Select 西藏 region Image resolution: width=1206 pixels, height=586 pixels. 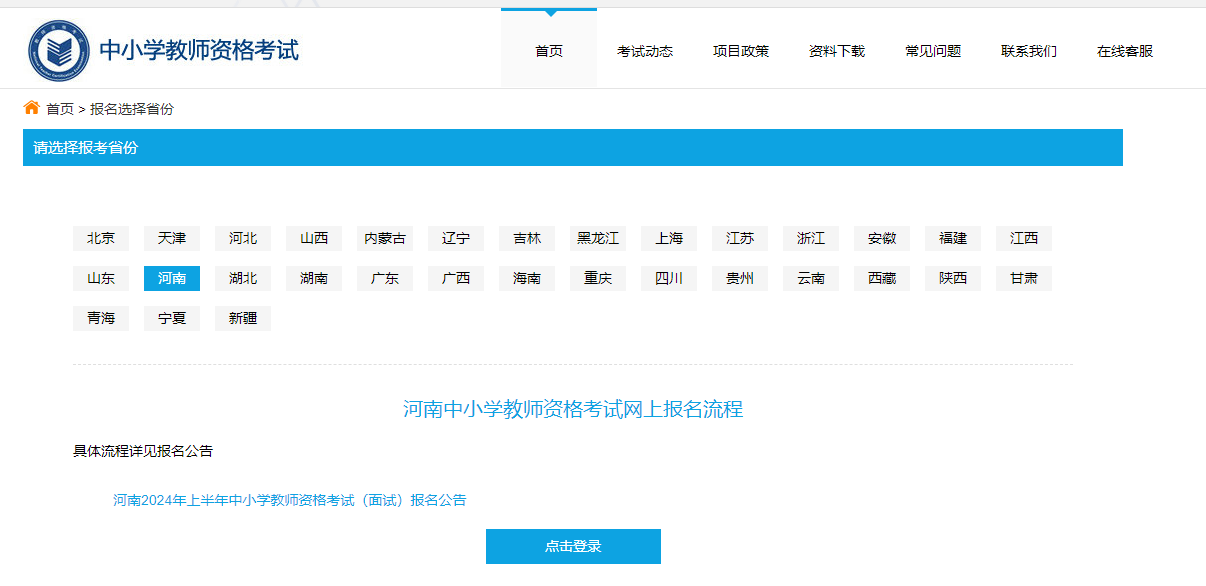(882, 278)
